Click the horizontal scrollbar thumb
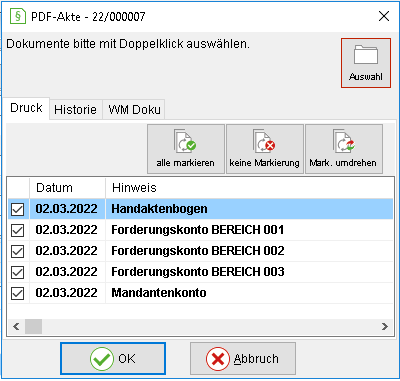This screenshot has width=400, height=381. click(x=34, y=326)
